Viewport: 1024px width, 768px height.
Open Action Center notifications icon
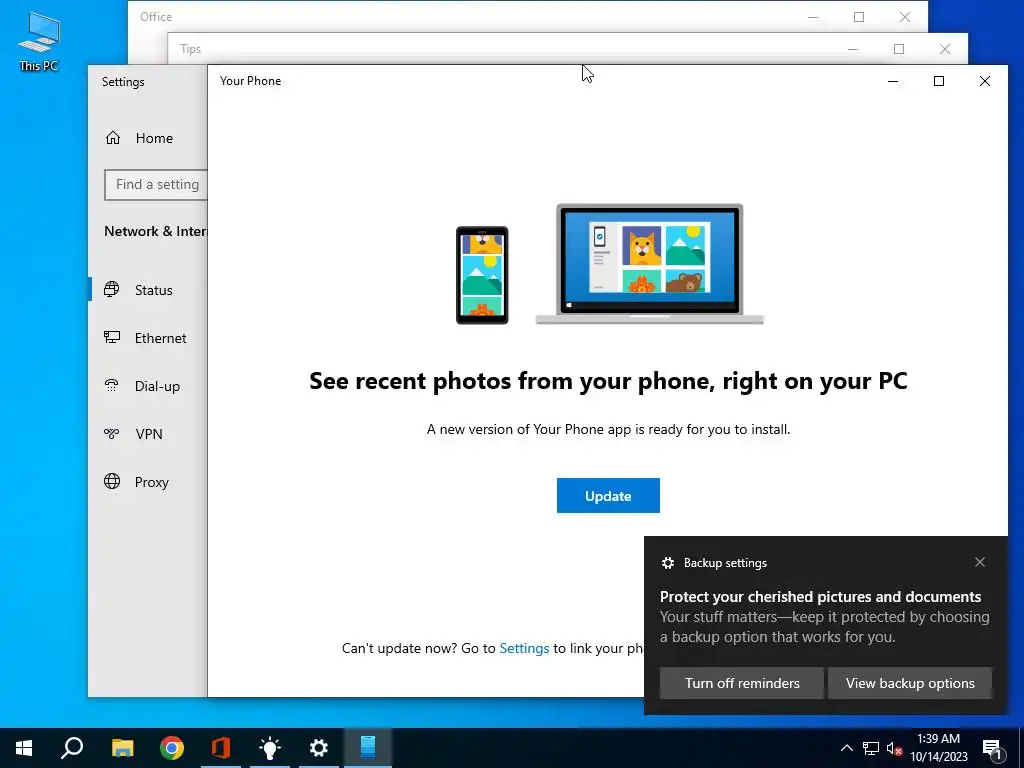click(x=993, y=749)
